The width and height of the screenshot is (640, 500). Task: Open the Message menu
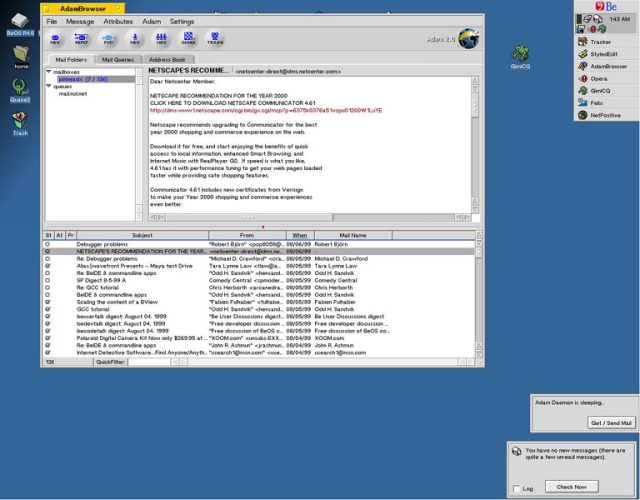80,21
